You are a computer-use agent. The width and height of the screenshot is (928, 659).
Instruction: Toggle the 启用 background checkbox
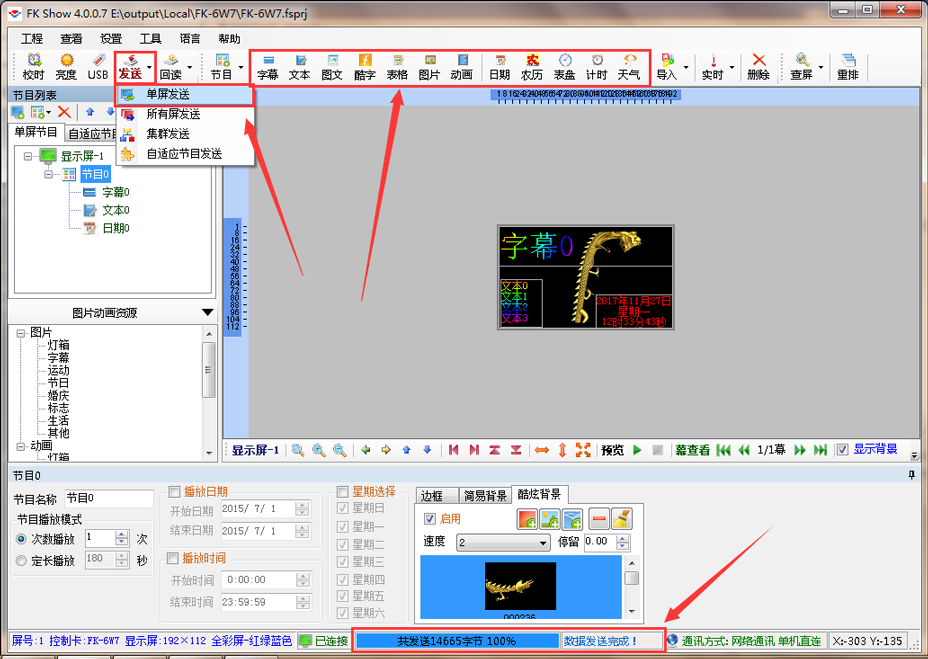430,519
